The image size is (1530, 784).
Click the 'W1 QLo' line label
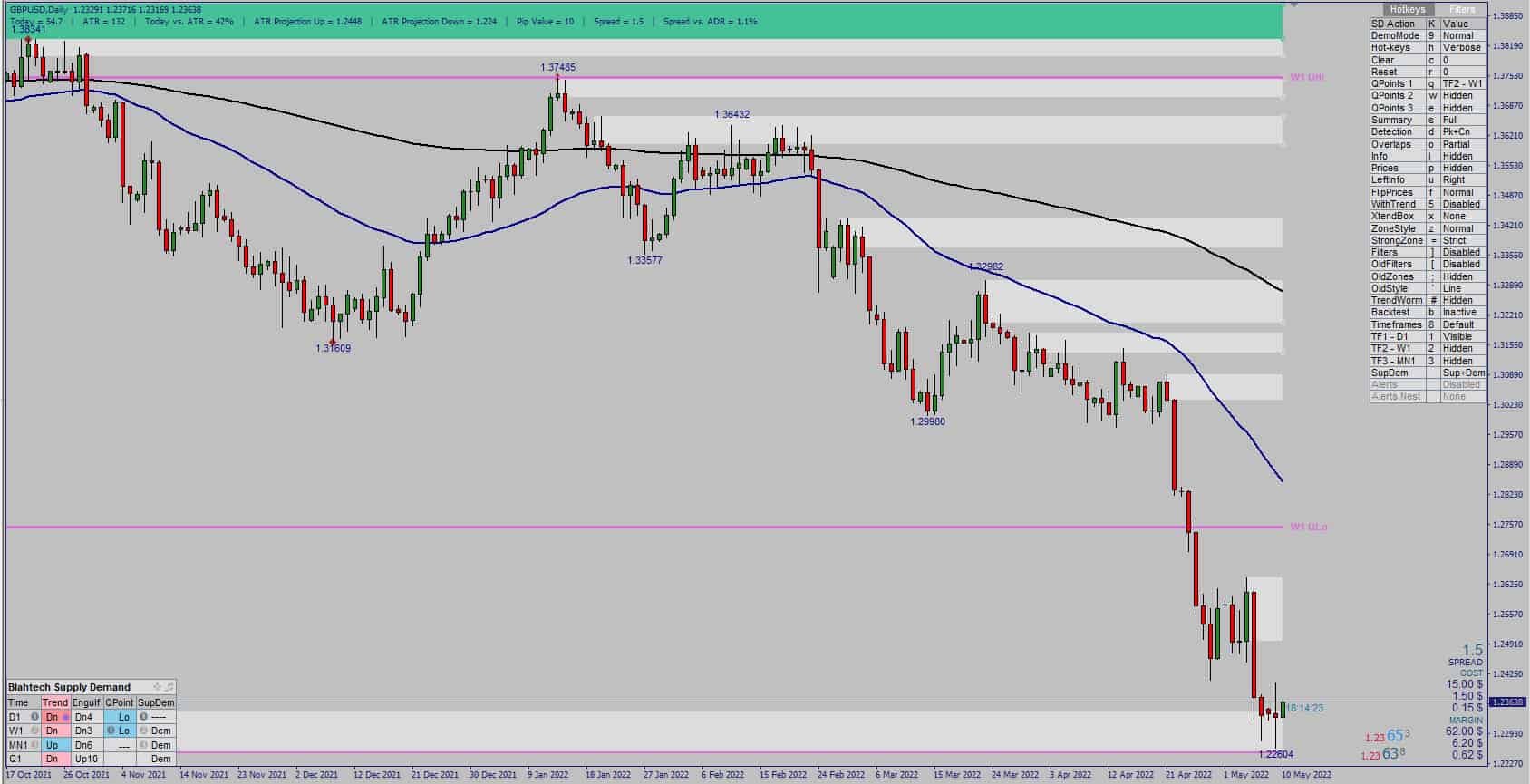pyautogui.click(x=1309, y=527)
